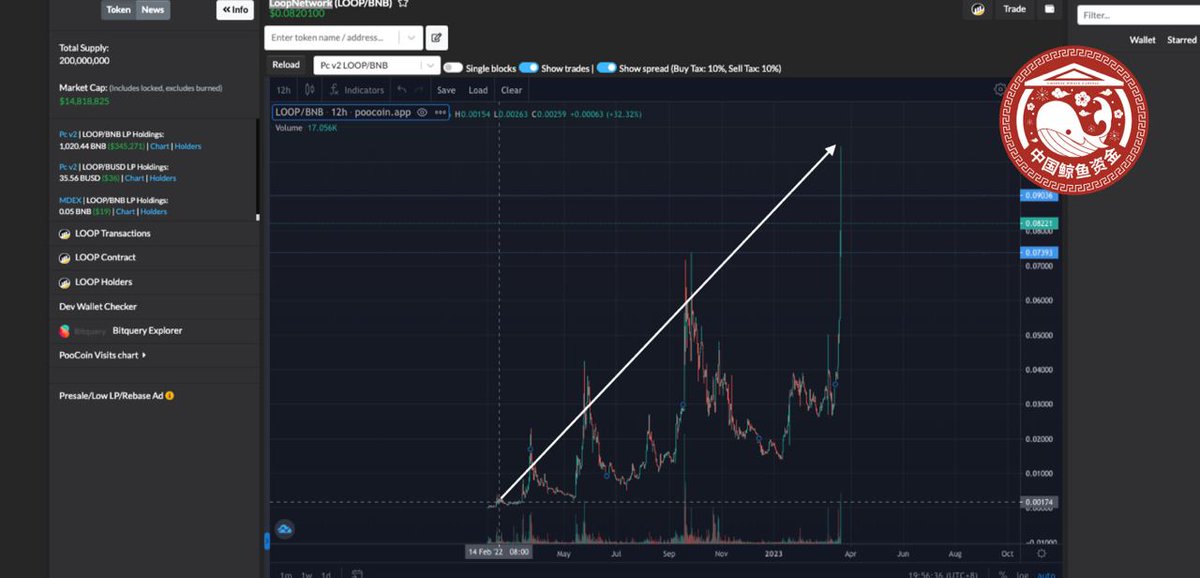Click the PooCoin icon next to LOOP Contract
The width and height of the screenshot is (1200, 578).
(64, 257)
